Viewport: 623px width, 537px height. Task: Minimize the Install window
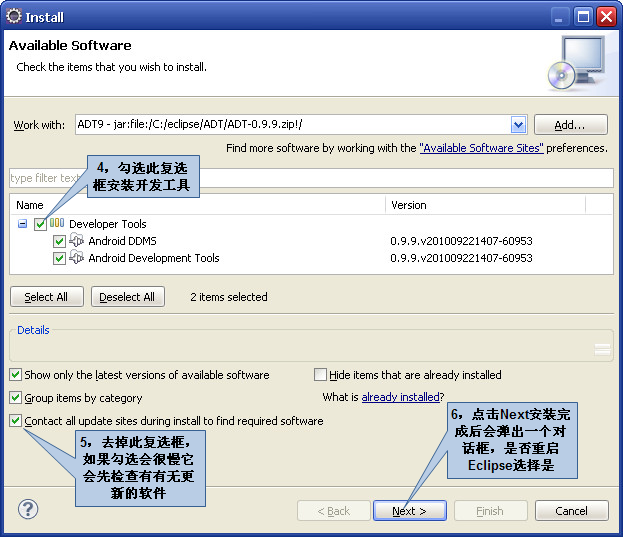click(559, 17)
